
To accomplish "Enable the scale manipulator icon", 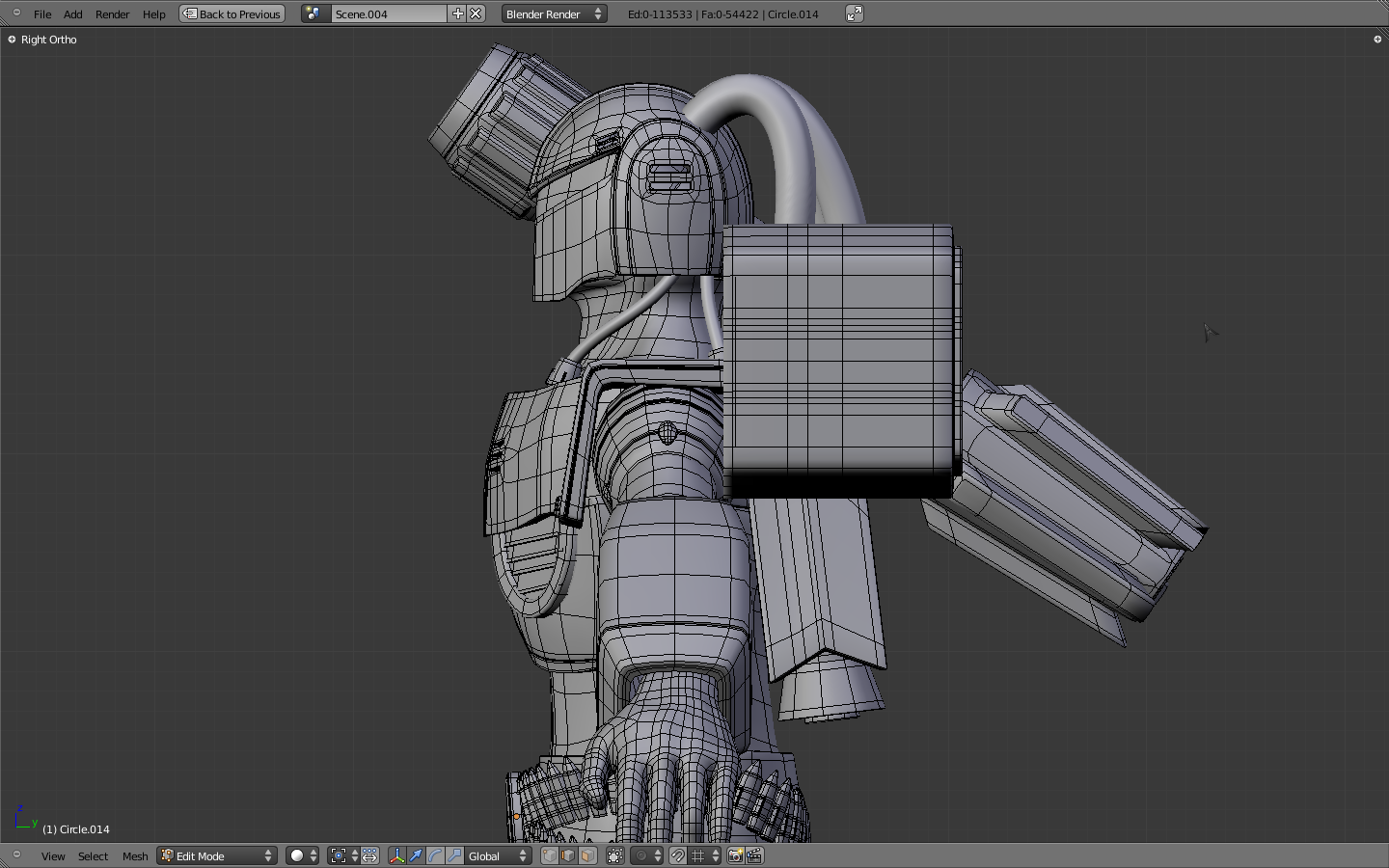I will (454, 856).
